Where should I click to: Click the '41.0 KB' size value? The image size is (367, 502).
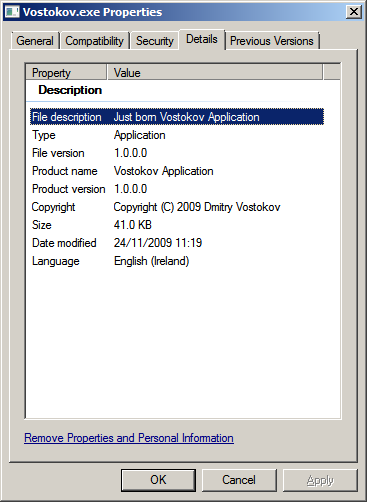pyautogui.click(x=133, y=225)
